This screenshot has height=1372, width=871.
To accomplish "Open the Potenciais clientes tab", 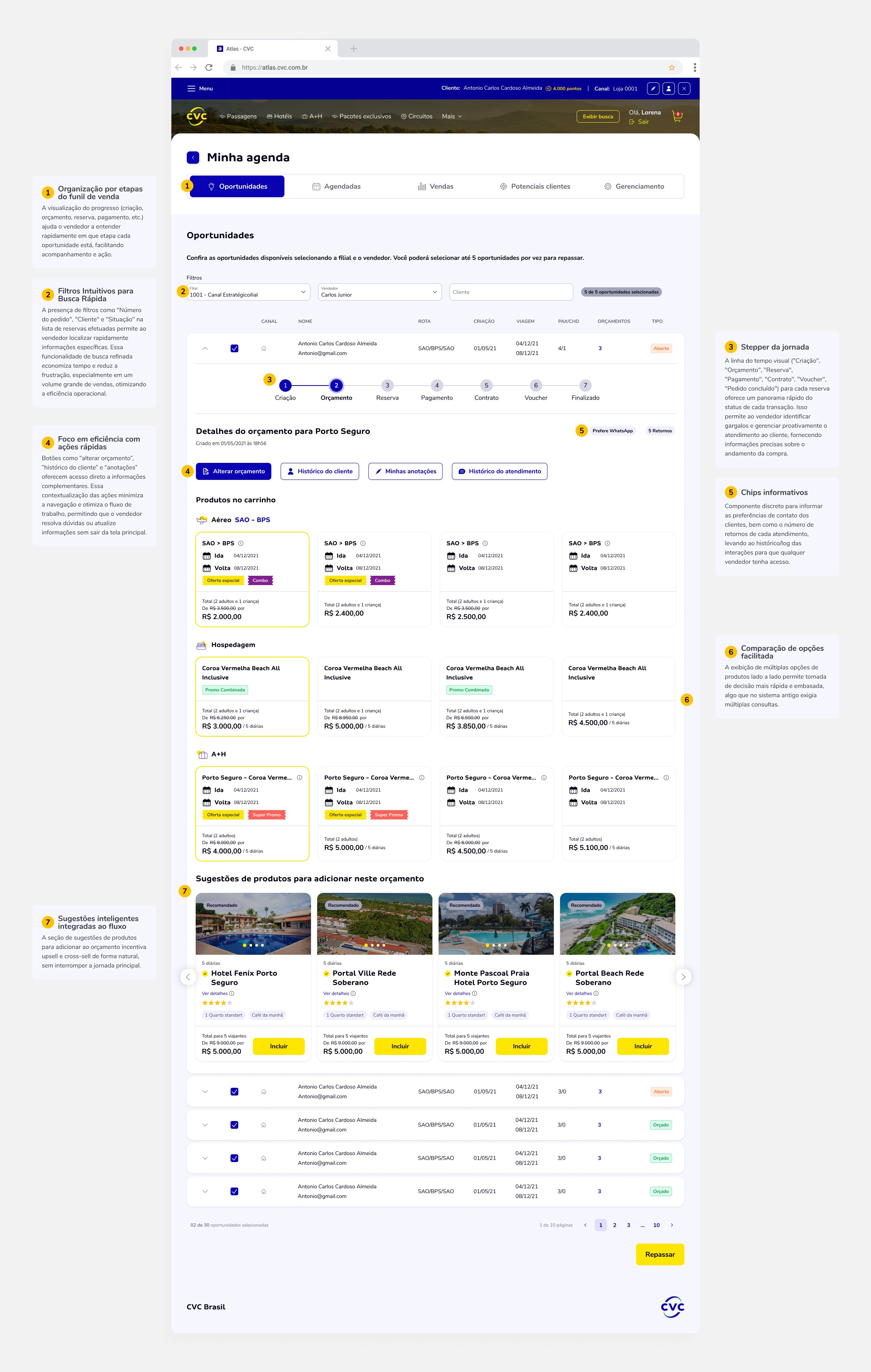I will point(535,186).
